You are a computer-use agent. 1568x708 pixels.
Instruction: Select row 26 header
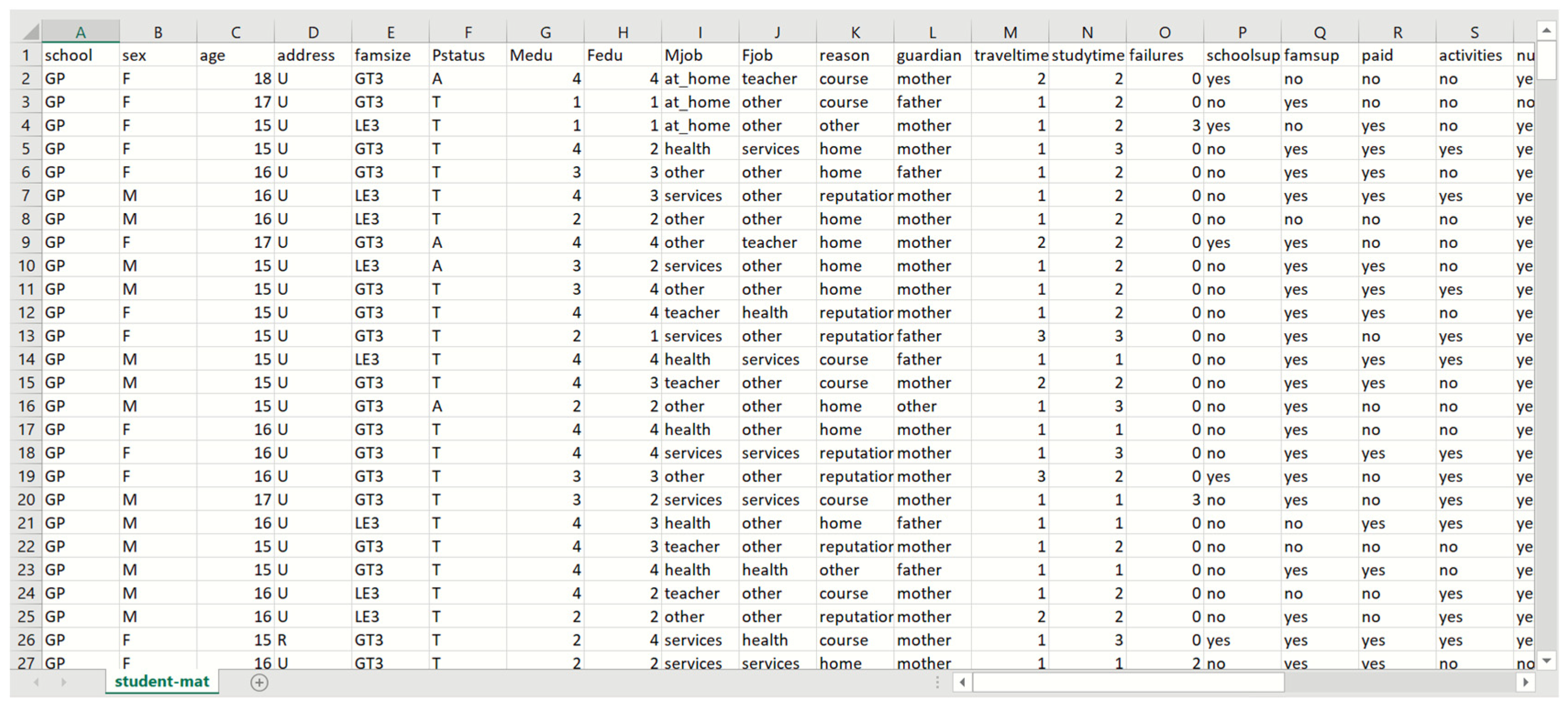point(26,640)
